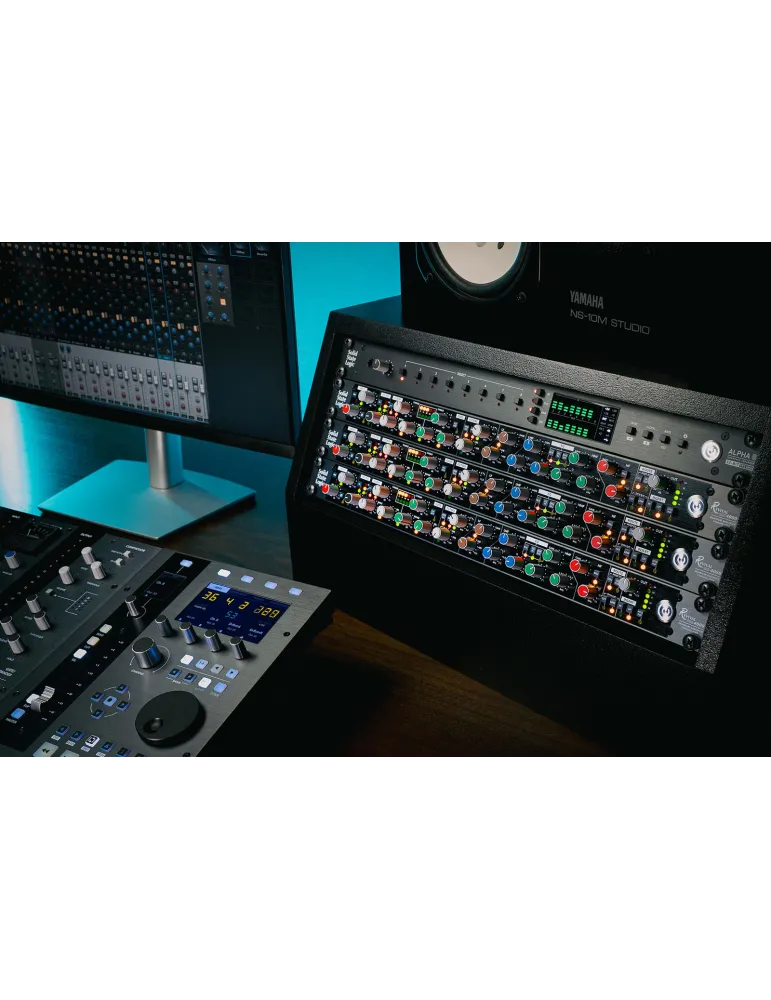Image resolution: width=771 pixels, height=1000 pixels.
Task: Hit the rewind transport button at controller's bottom edge
Action: [x=47, y=750]
